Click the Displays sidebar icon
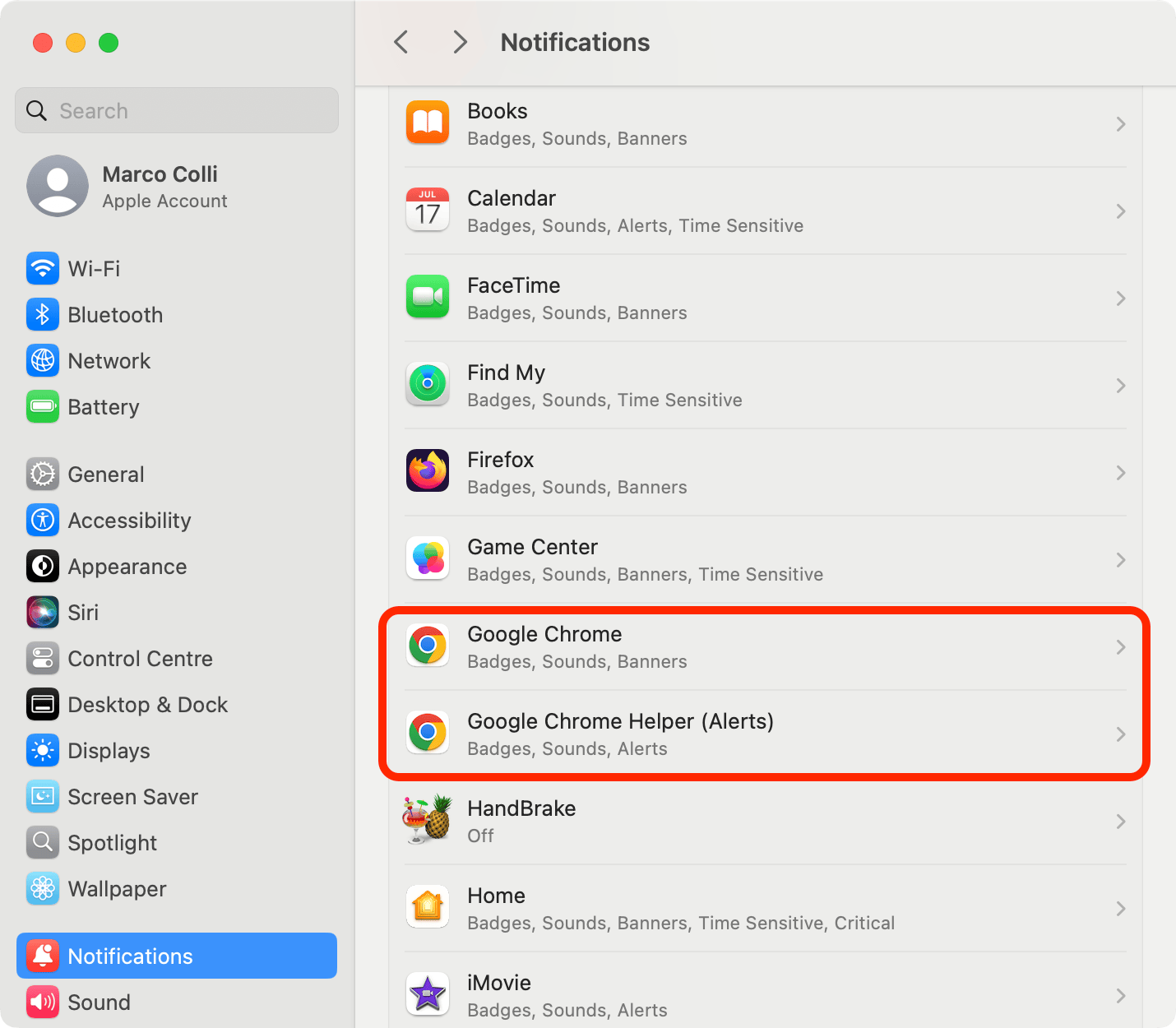Screen dimensions: 1176x1028 point(43,751)
